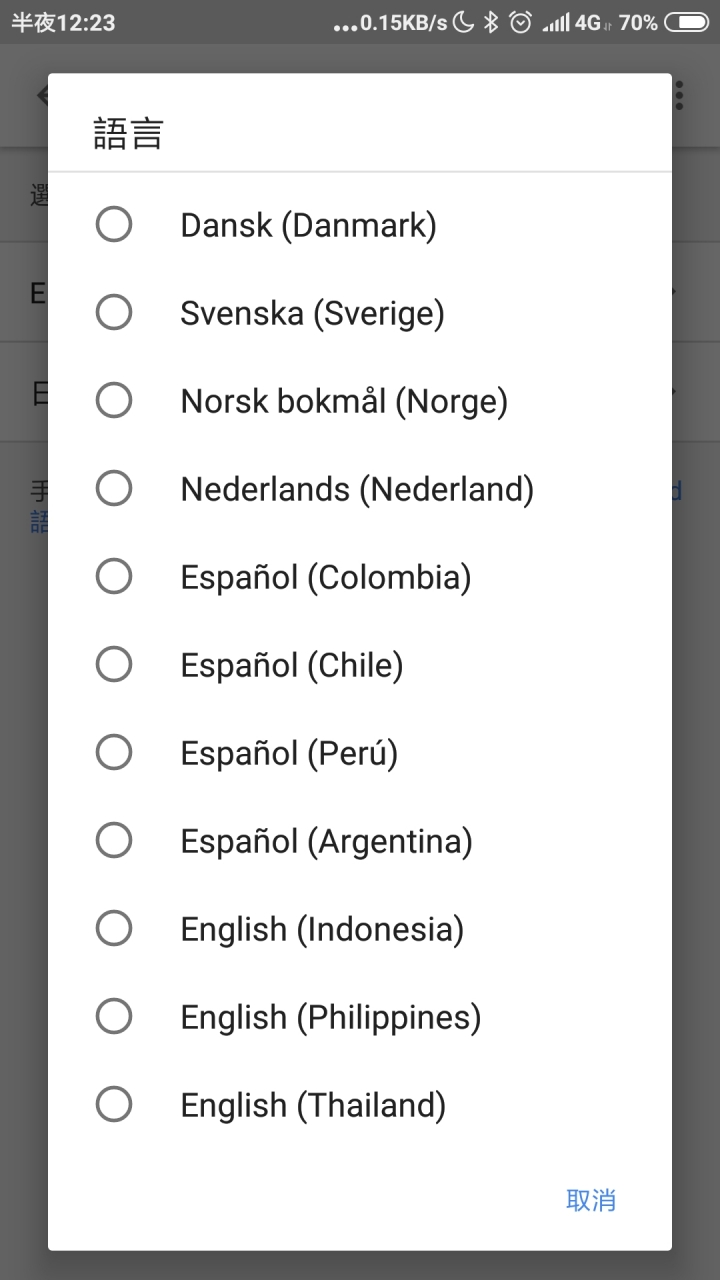Select English (Indonesia) radio button
This screenshot has width=720, height=1280.
[x=113, y=928]
